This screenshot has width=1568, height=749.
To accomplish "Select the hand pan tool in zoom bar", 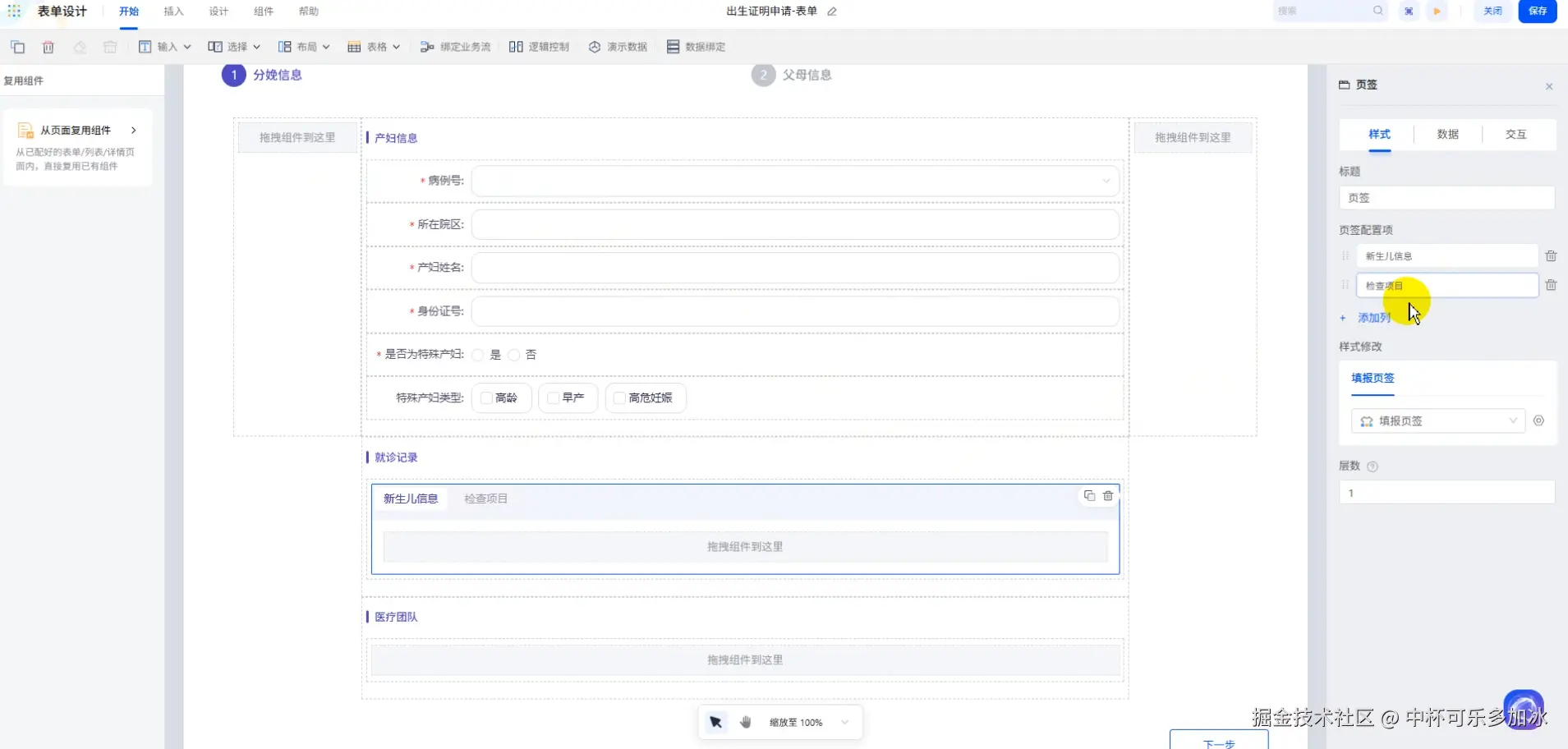I will (746, 722).
